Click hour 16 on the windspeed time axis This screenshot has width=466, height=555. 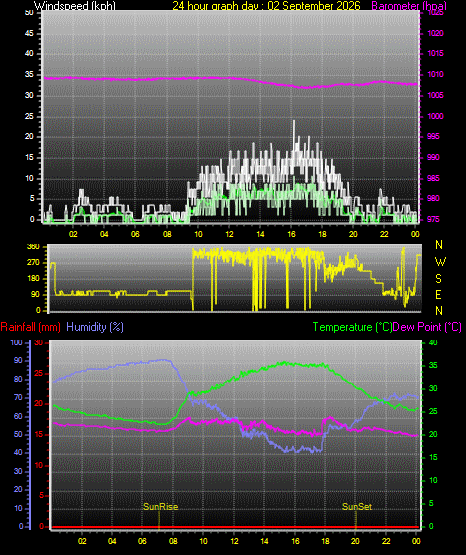pos(291,234)
